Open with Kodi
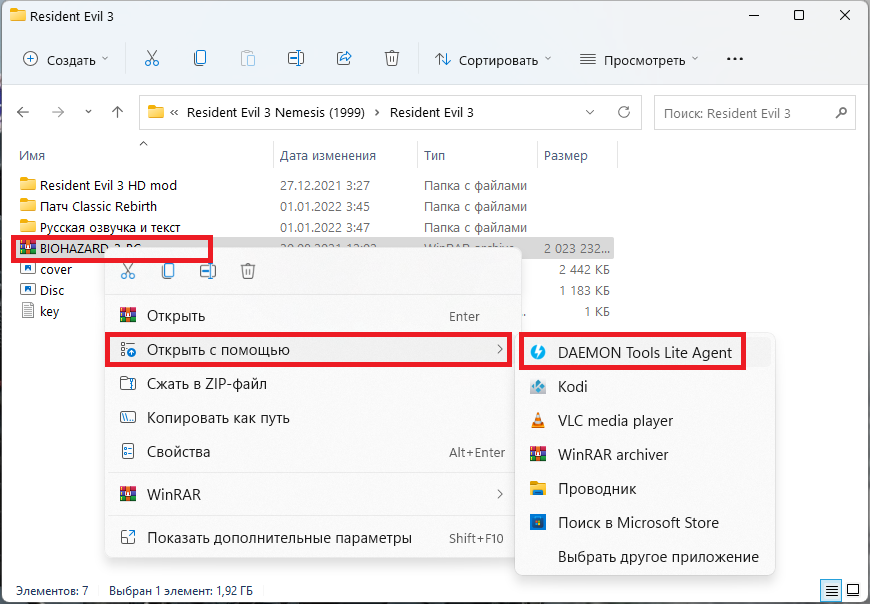The width and height of the screenshot is (870, 604). point(645,387)
